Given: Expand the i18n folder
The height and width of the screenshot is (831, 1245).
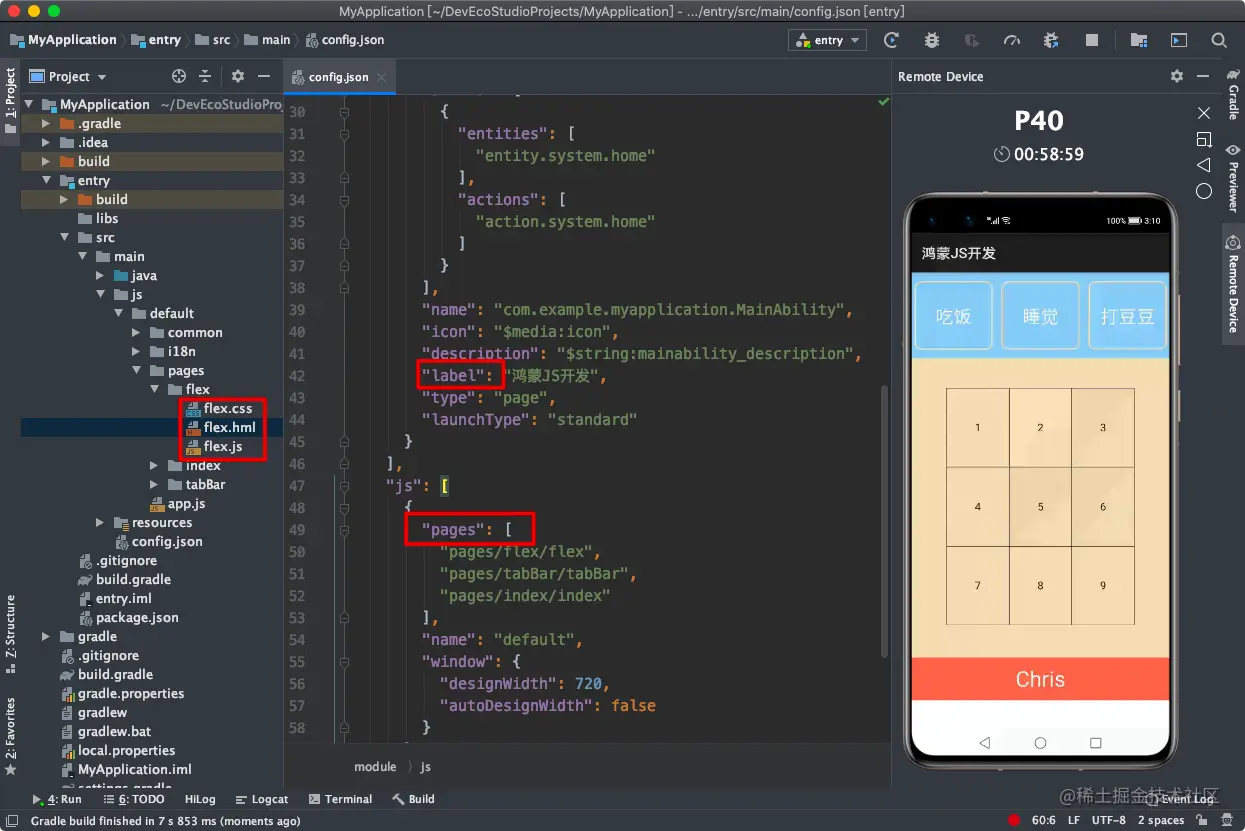Looking at the screenshot, I should pyautogui.click(x=136, y=352).
